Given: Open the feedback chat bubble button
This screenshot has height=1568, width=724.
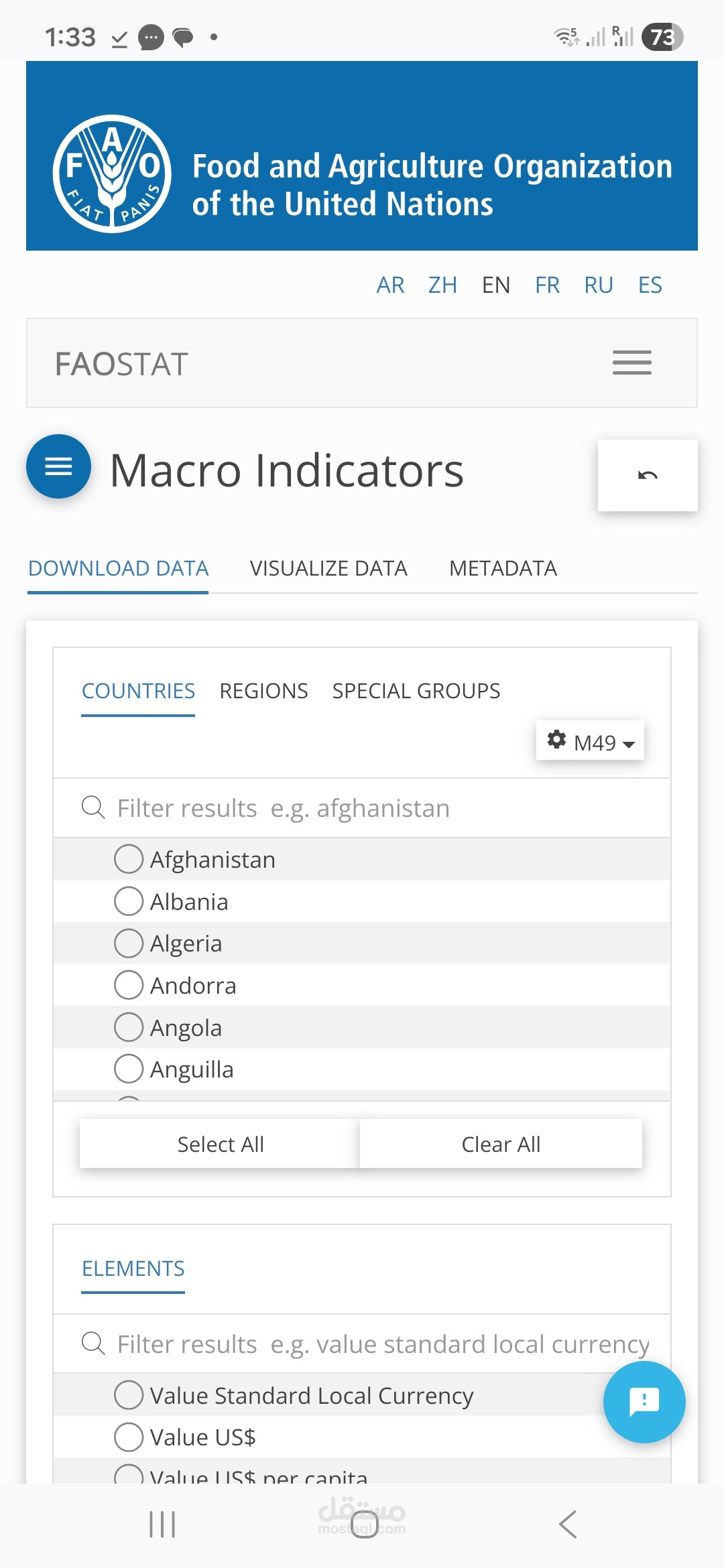Looking at the screenshot, I should tap(644, 1401).
